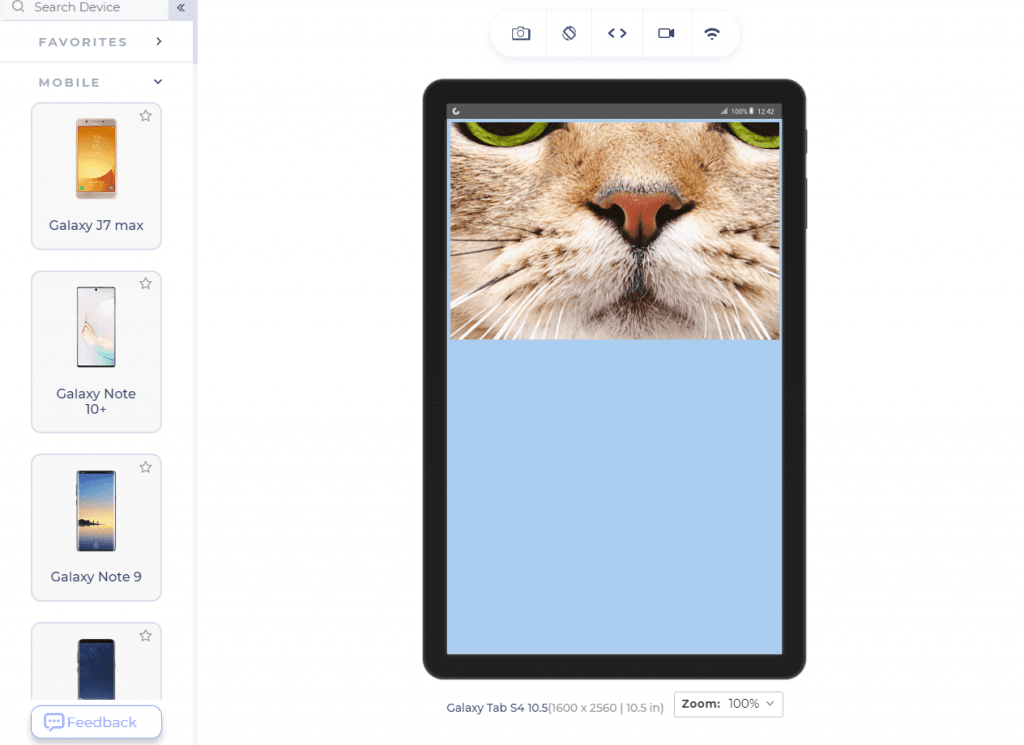Viewport: 1024px width, 745px height.
Task: Collapse the MOBILE section
Action: coord(157,81)
